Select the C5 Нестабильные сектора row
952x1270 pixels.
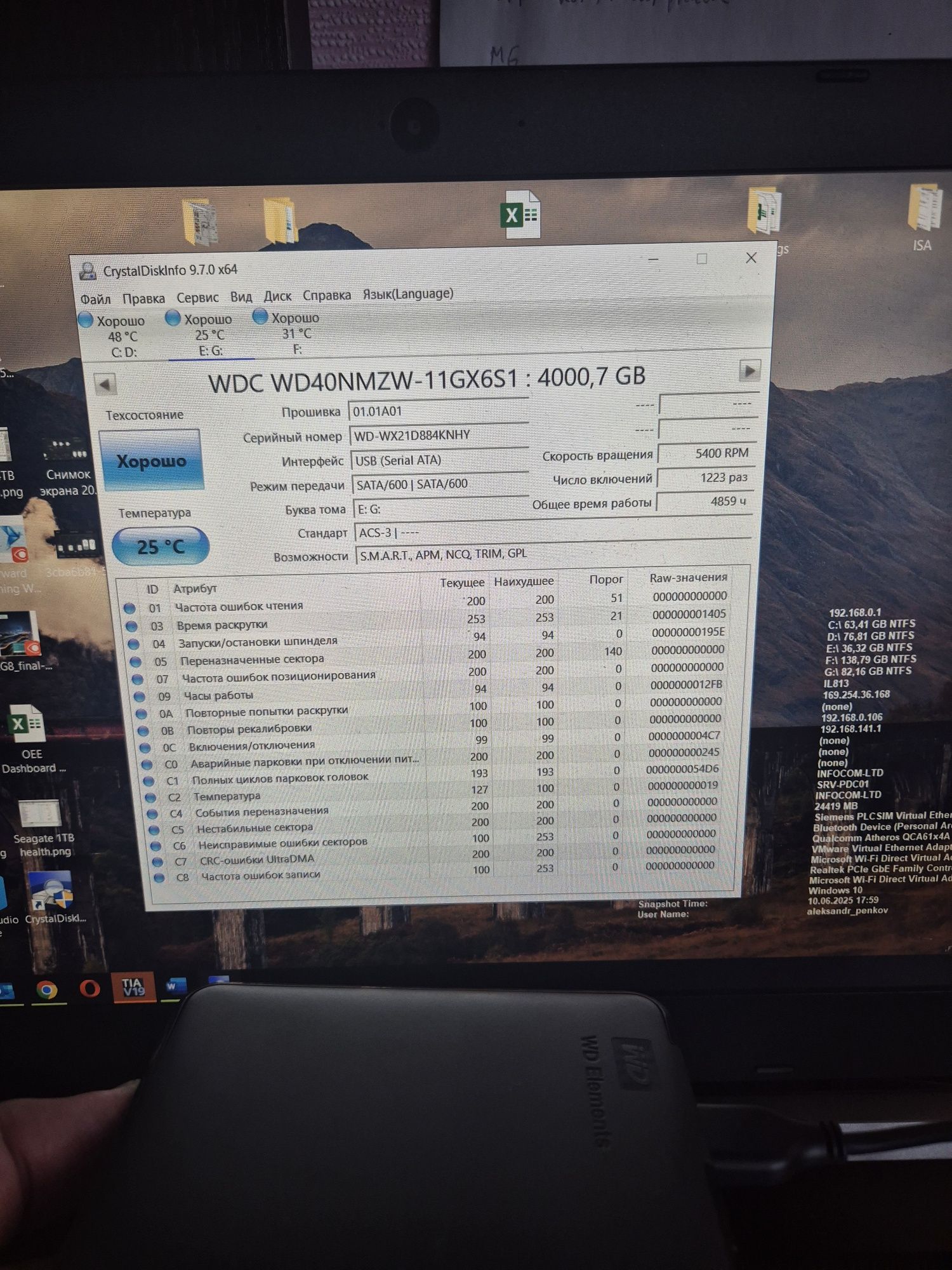tap(436, 825)
